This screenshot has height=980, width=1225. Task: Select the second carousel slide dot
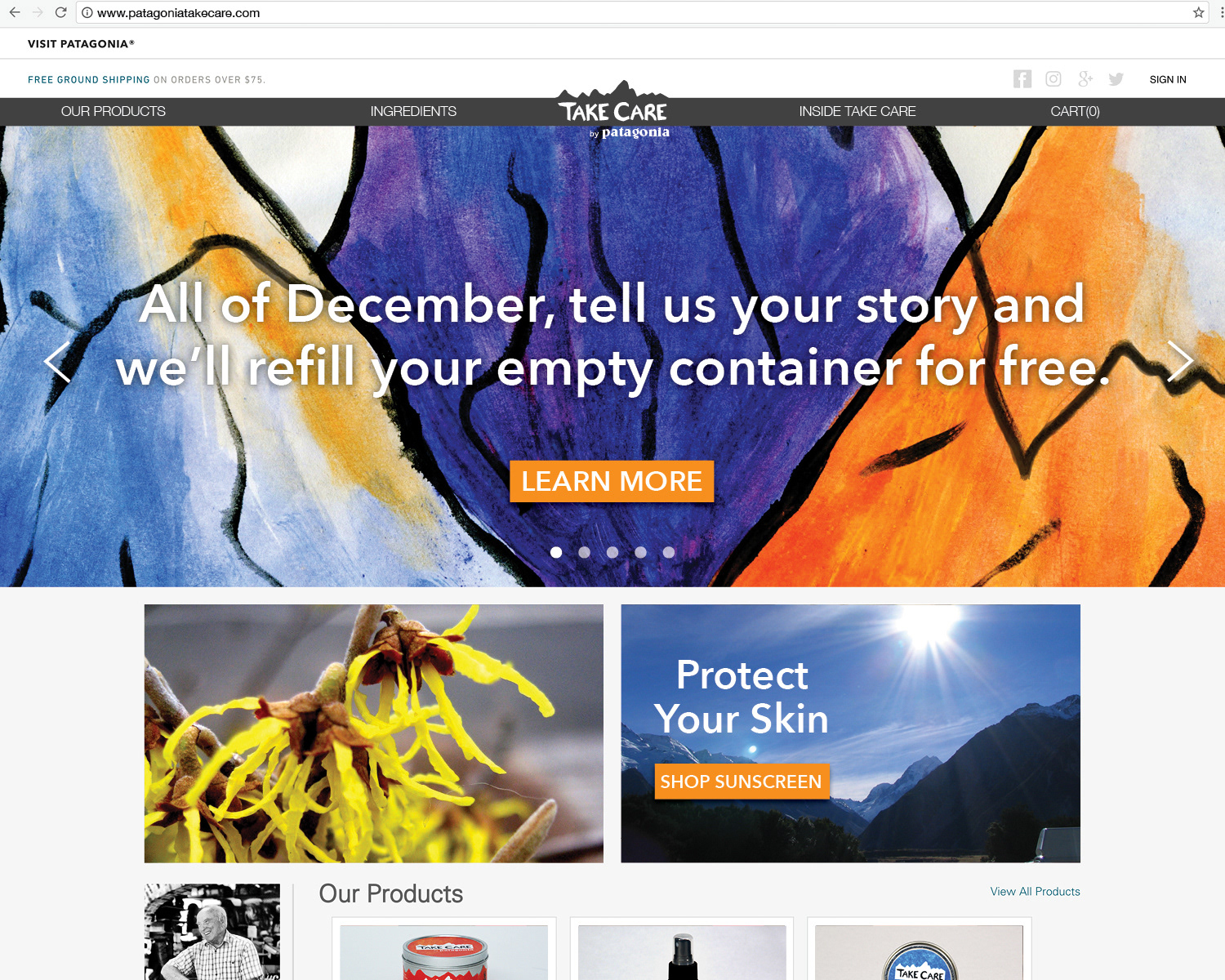pos(584,552)
